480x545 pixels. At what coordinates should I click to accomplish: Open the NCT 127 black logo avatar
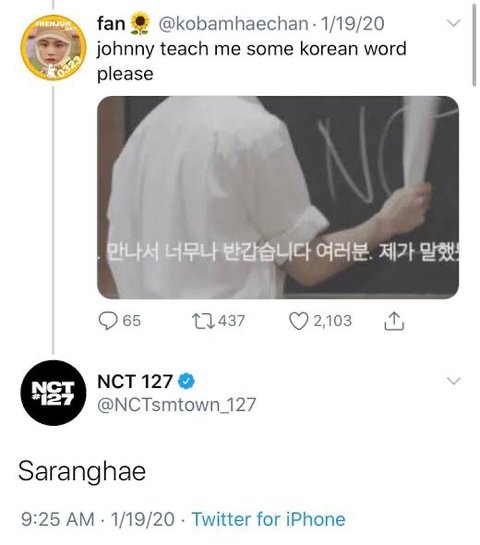pos(53,393)
